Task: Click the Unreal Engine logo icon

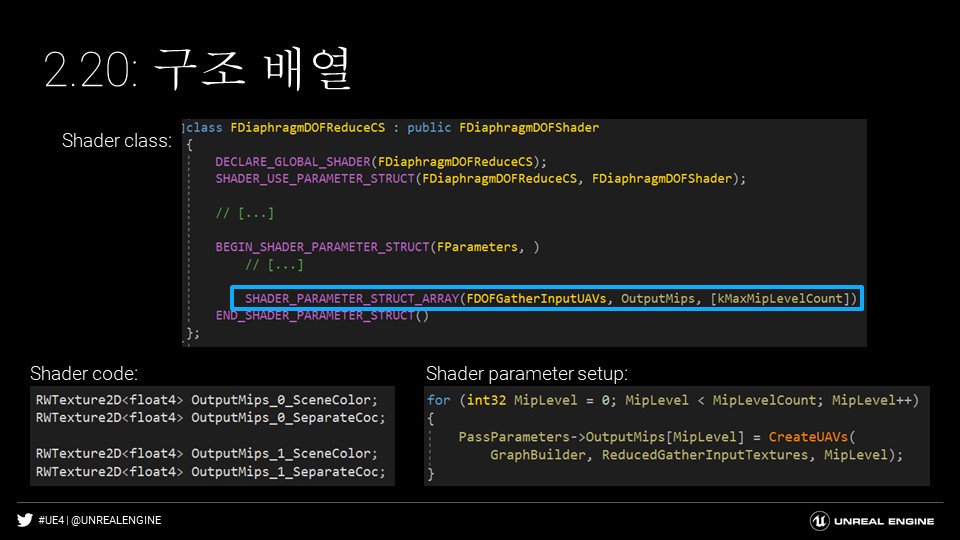Action: [819, 521]
